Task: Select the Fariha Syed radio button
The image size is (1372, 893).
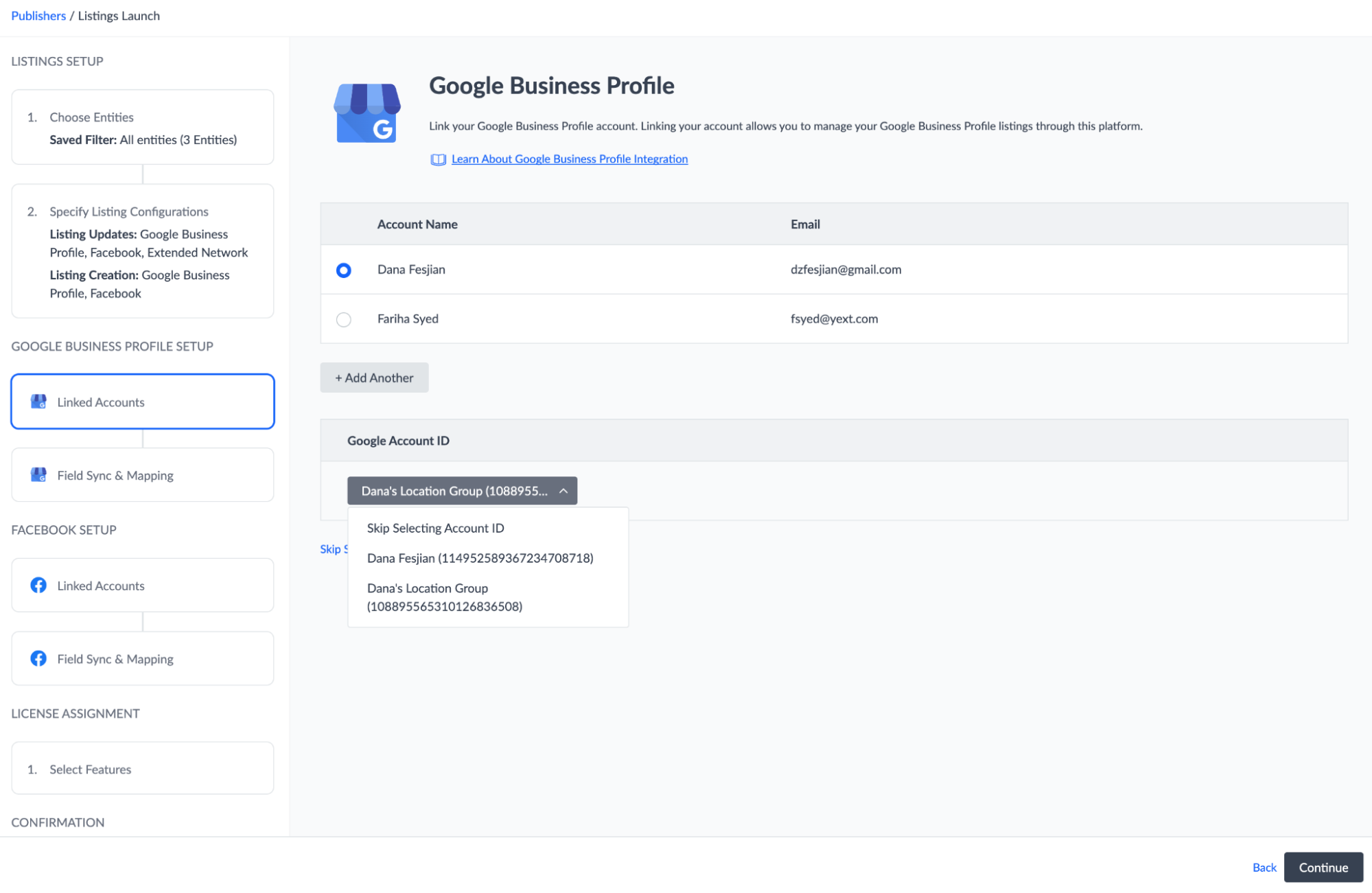Action: [344, 319]
